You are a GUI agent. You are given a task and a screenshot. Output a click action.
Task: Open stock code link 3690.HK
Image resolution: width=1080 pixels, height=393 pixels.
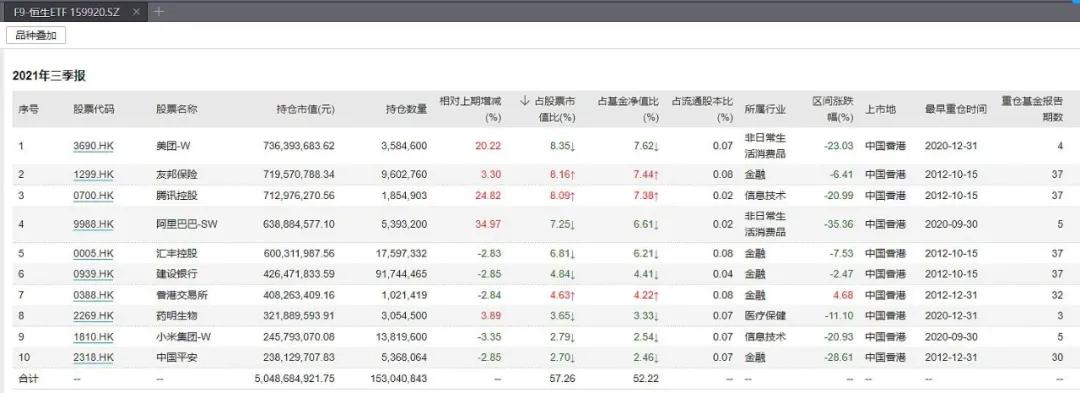tap(94, 146)
